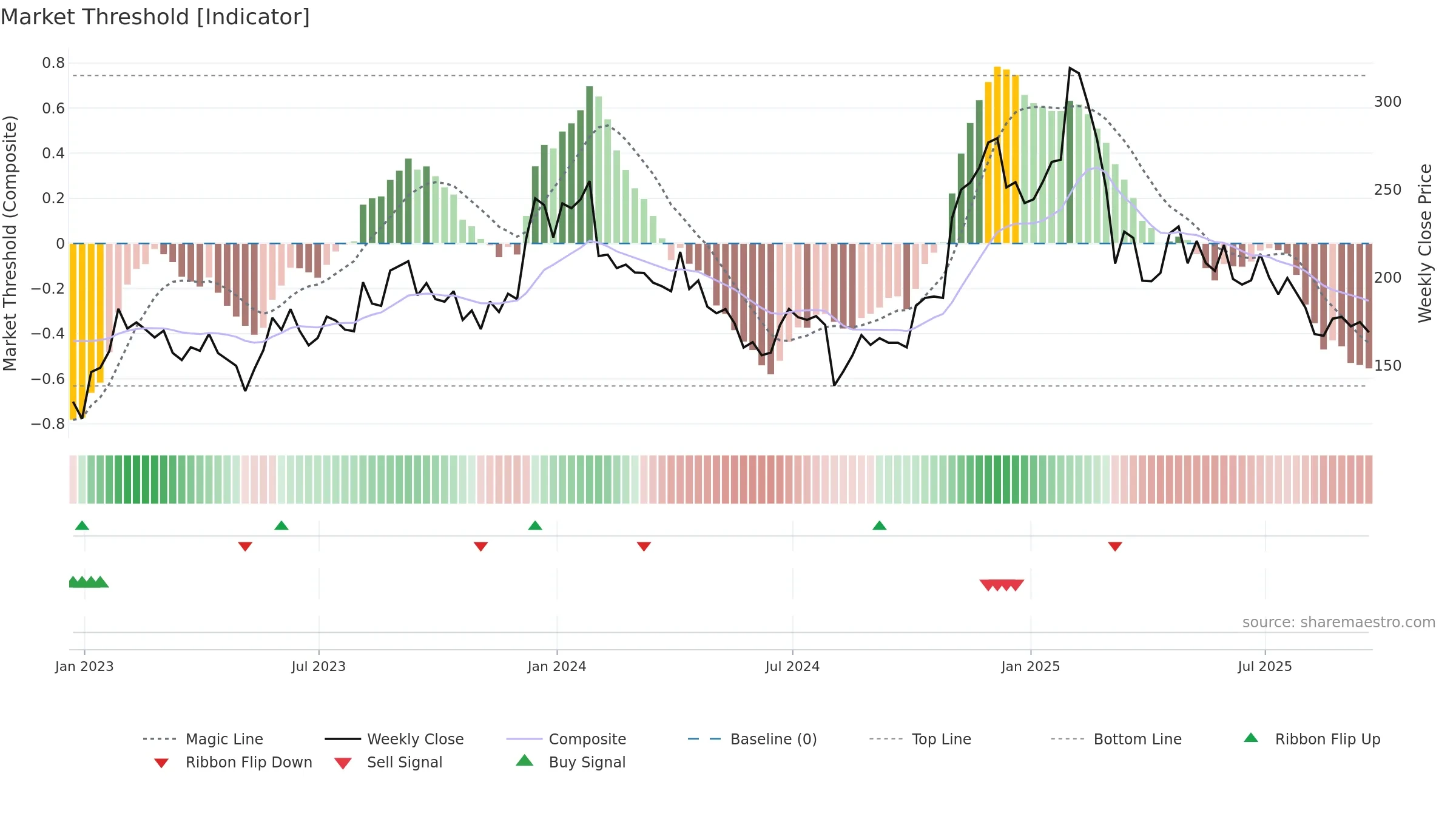1456x819 pixels.
Task: Click the ribbon flip down marker near March 2024
Action: coord(644,547)
